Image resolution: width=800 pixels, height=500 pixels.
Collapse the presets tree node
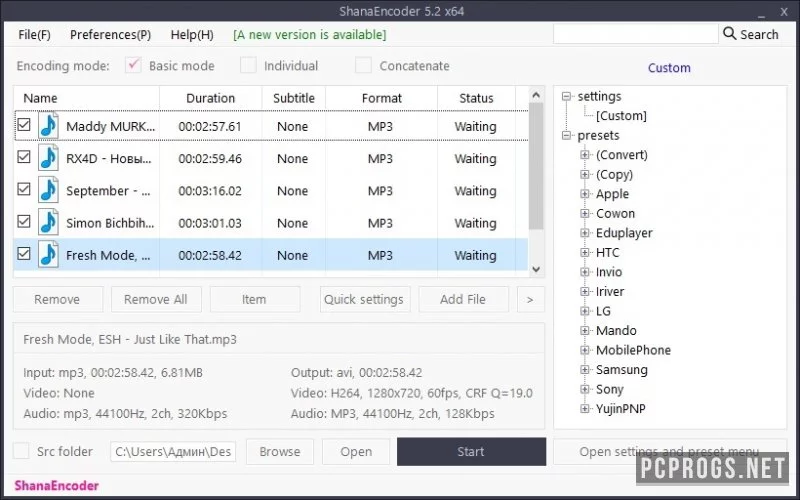coord(566,135)
